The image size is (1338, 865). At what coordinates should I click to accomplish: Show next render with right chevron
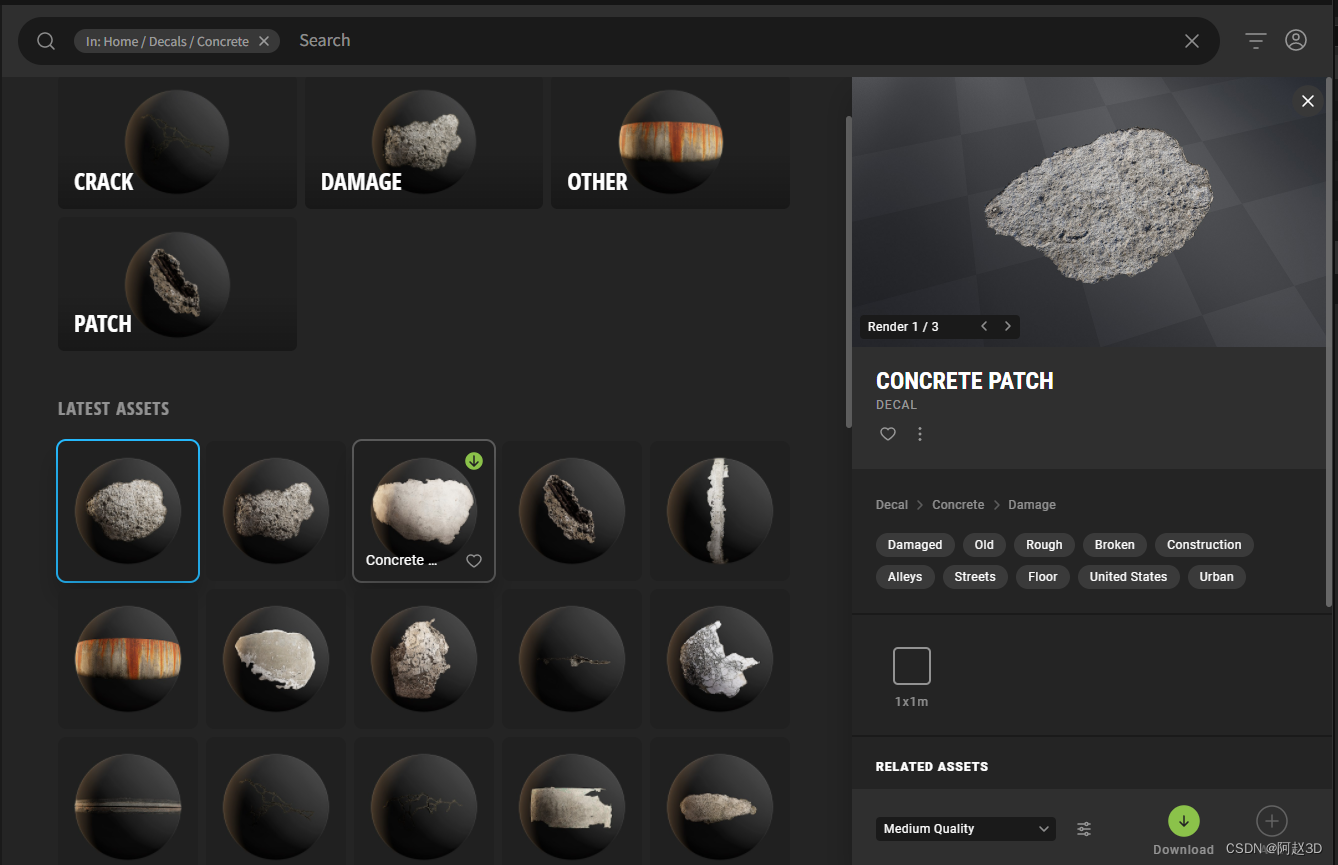click(x=1007, y=327)
